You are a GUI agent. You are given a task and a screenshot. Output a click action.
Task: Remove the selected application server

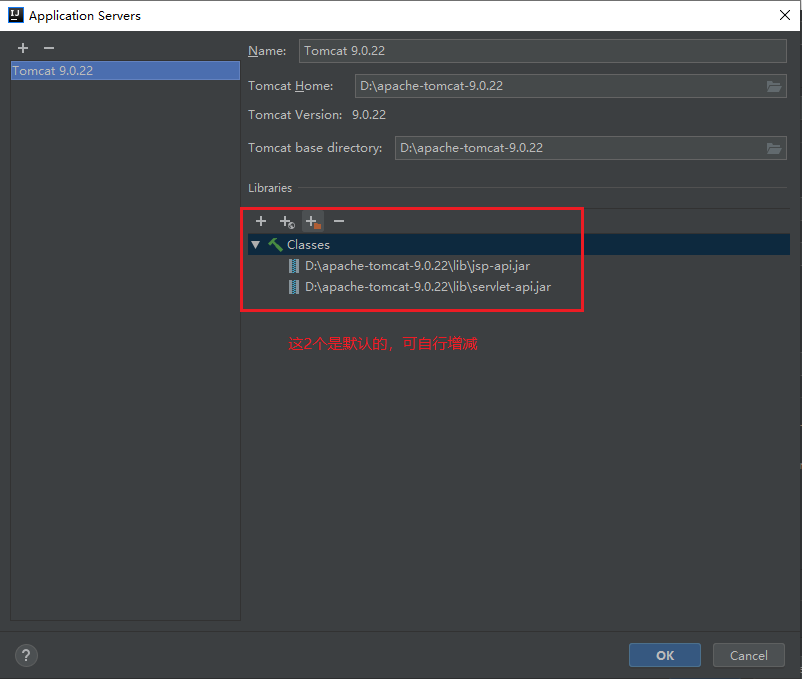point(49,48)
